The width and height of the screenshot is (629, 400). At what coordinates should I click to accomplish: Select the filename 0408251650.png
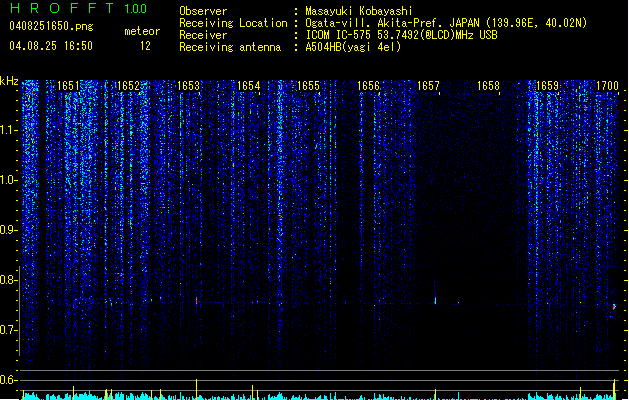51,26
